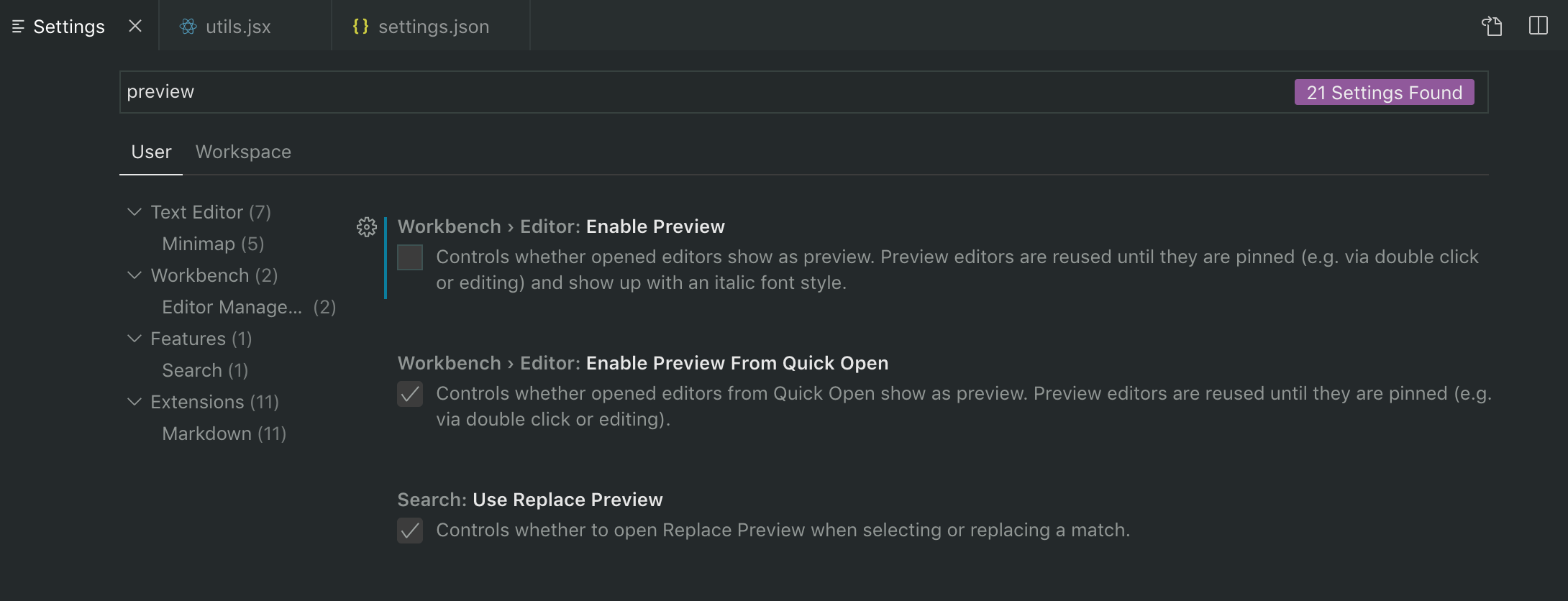This screenshot has height=601, width=1568.
Task: Click the braces icon on settings.json tab
Action: click(x=360, y=26)
